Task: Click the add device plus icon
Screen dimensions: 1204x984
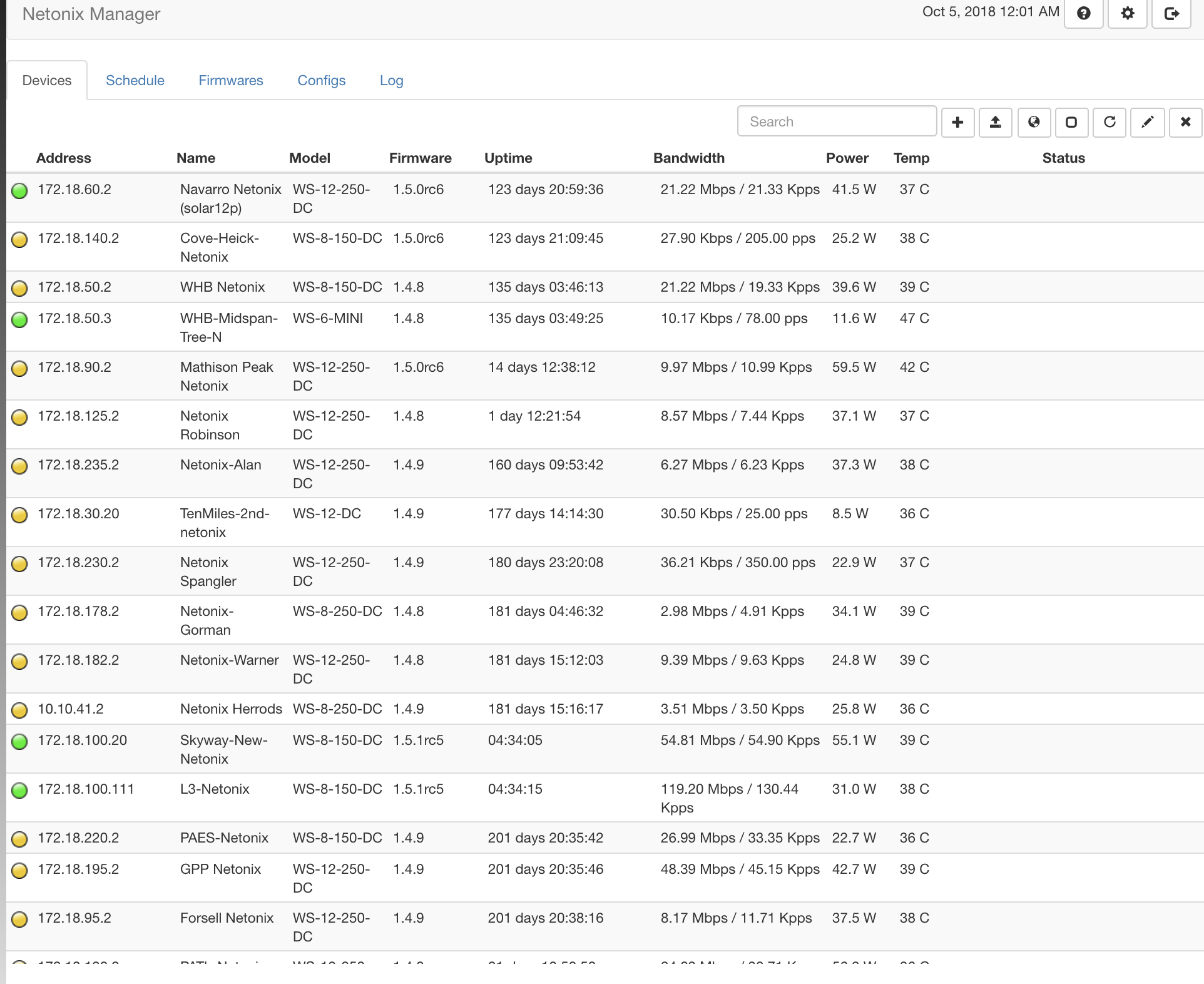Action: (x=957, y=122)
